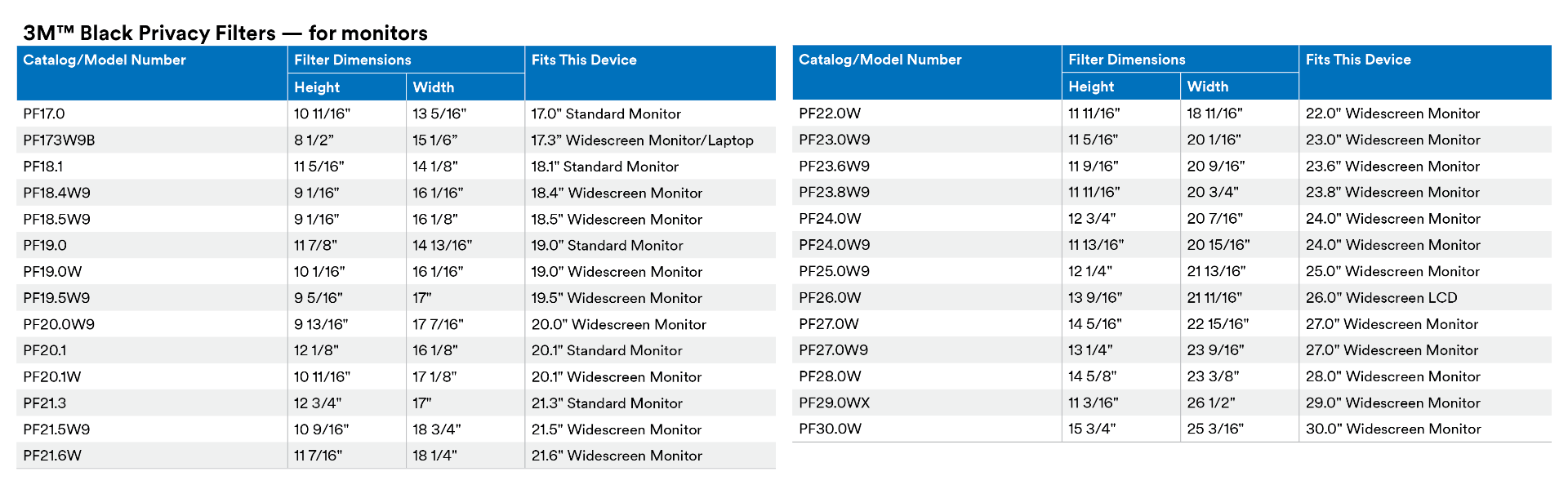Image resolution: width=1568 pixels, height=485 pixels.
Task: Select the PF29.0WX model number
Action: 834,403
